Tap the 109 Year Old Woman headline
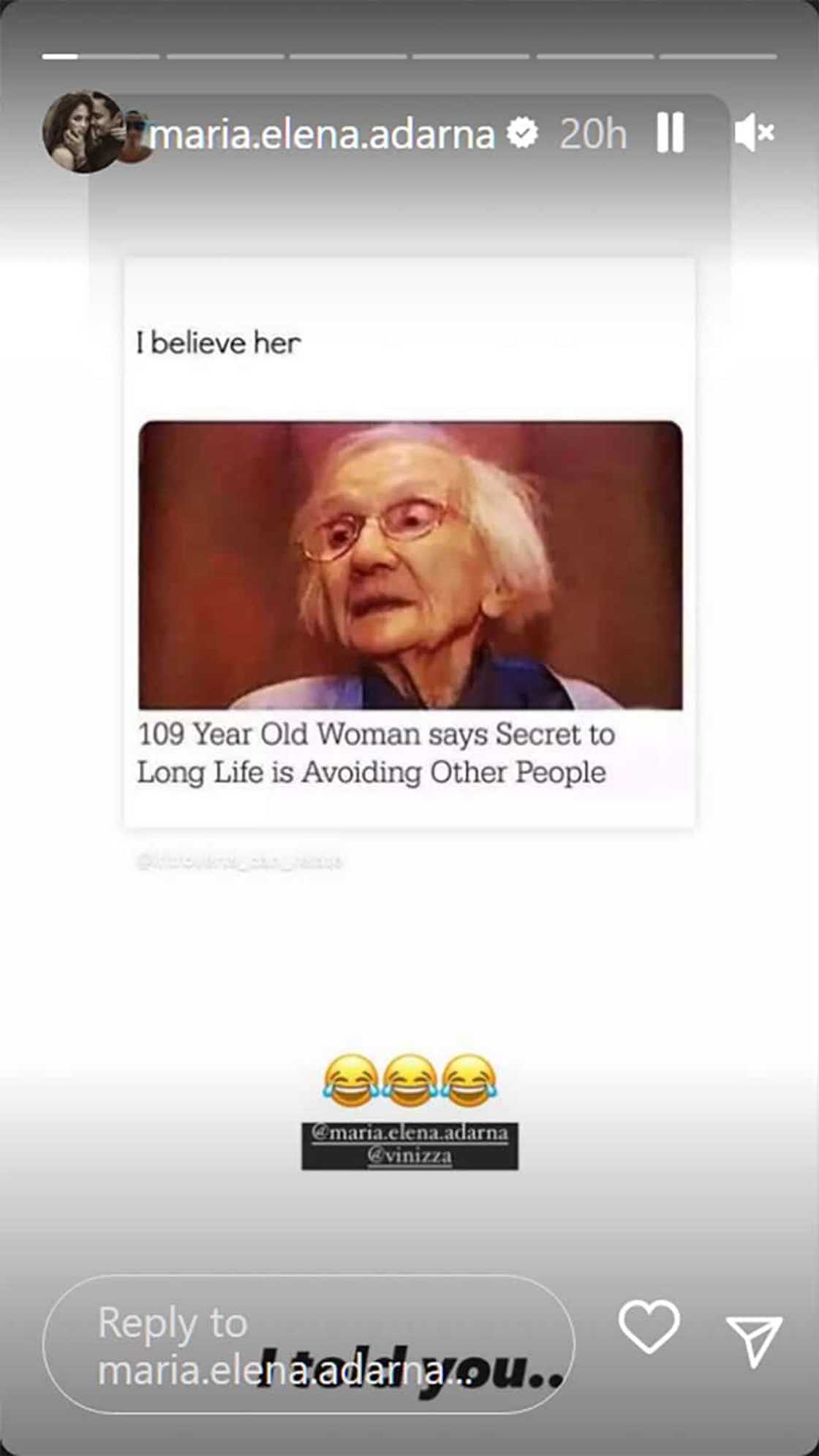Viewport: 819px width, 1456px height. coord(375,754)
